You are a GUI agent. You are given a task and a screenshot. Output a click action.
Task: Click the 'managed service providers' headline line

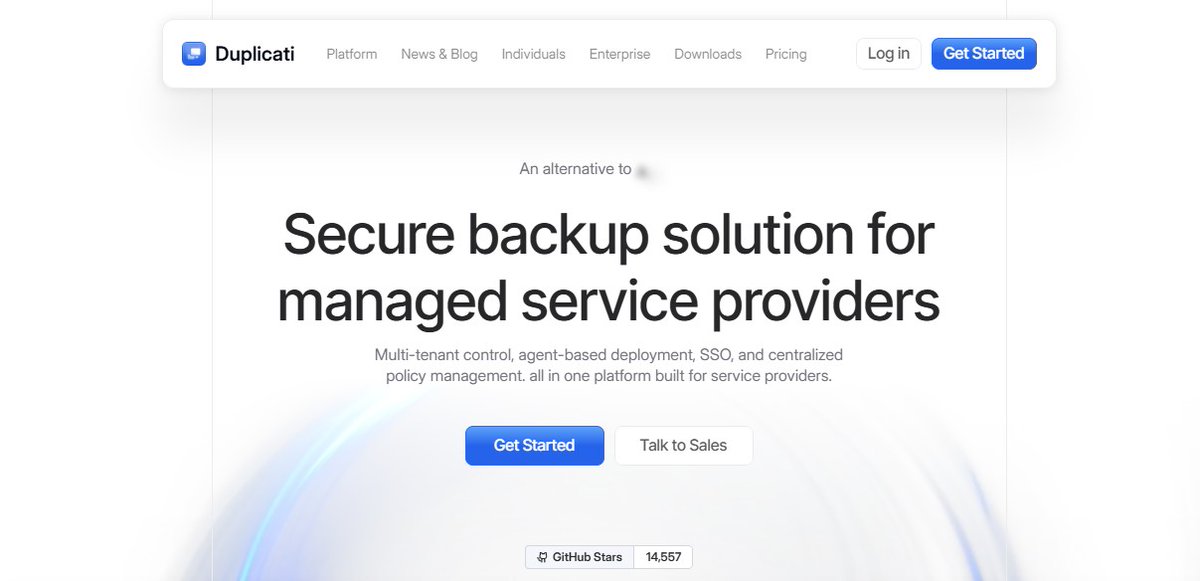click(609, 301)
